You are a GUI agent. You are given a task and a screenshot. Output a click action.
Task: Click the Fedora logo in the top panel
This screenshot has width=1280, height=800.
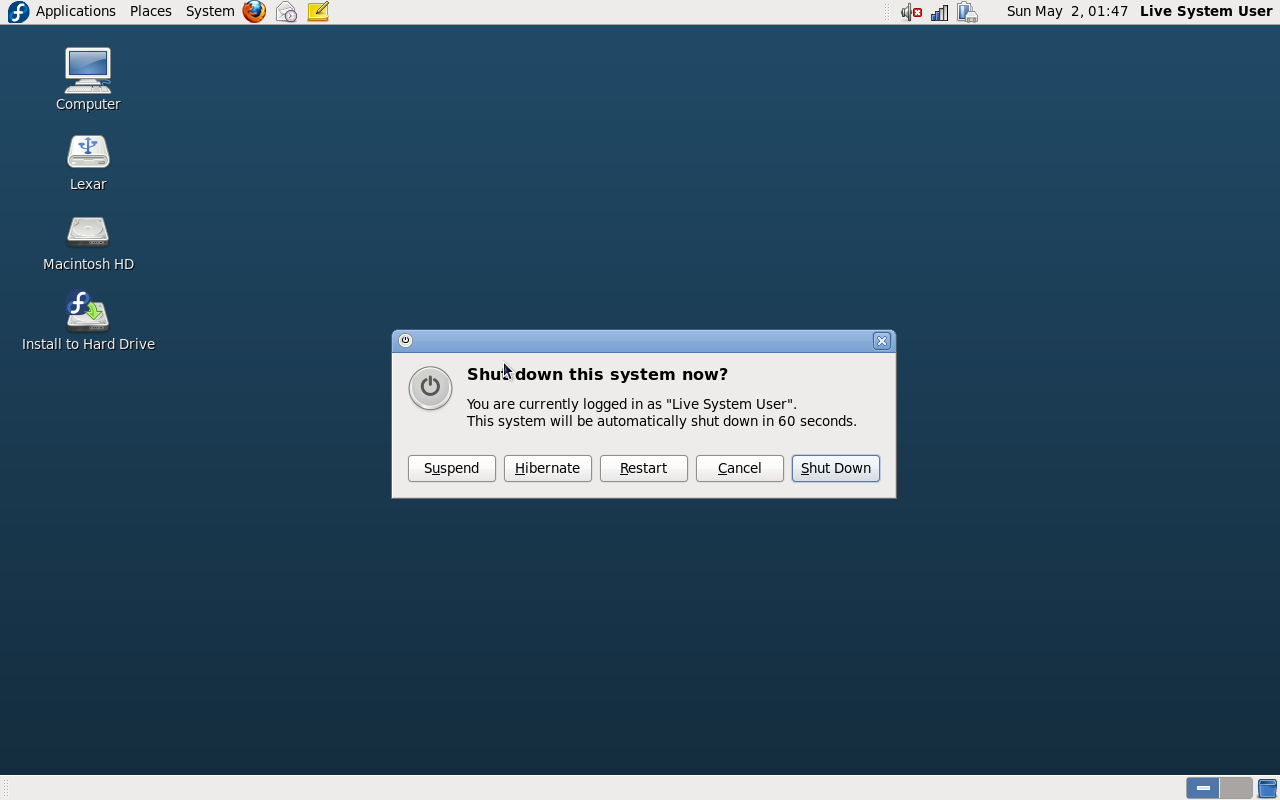coord(18,11)
